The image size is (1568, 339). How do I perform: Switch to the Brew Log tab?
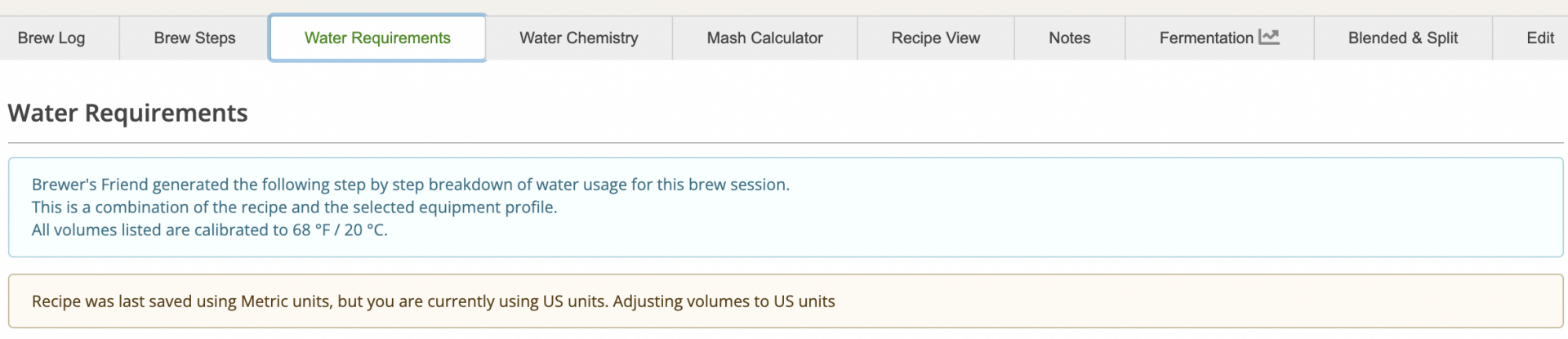pyautogui.click(x=51, y=38)
